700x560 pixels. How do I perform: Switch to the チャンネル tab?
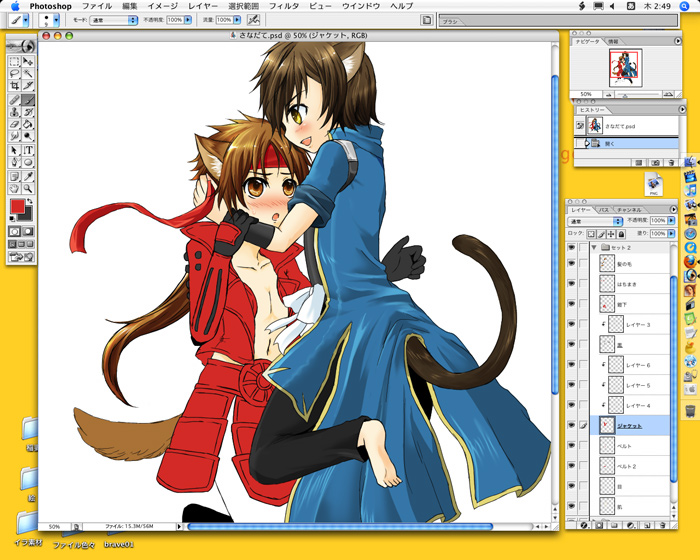(629, 209)
